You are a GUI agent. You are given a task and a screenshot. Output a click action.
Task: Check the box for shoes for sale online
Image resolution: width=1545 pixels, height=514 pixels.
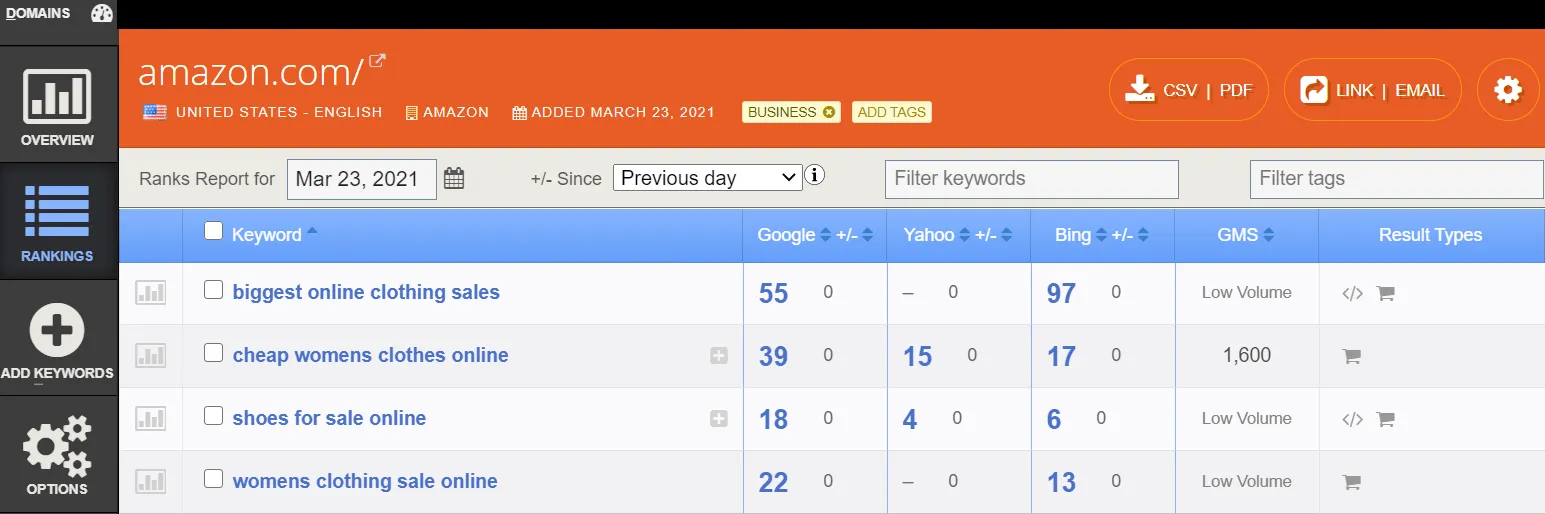coord(213,416)
